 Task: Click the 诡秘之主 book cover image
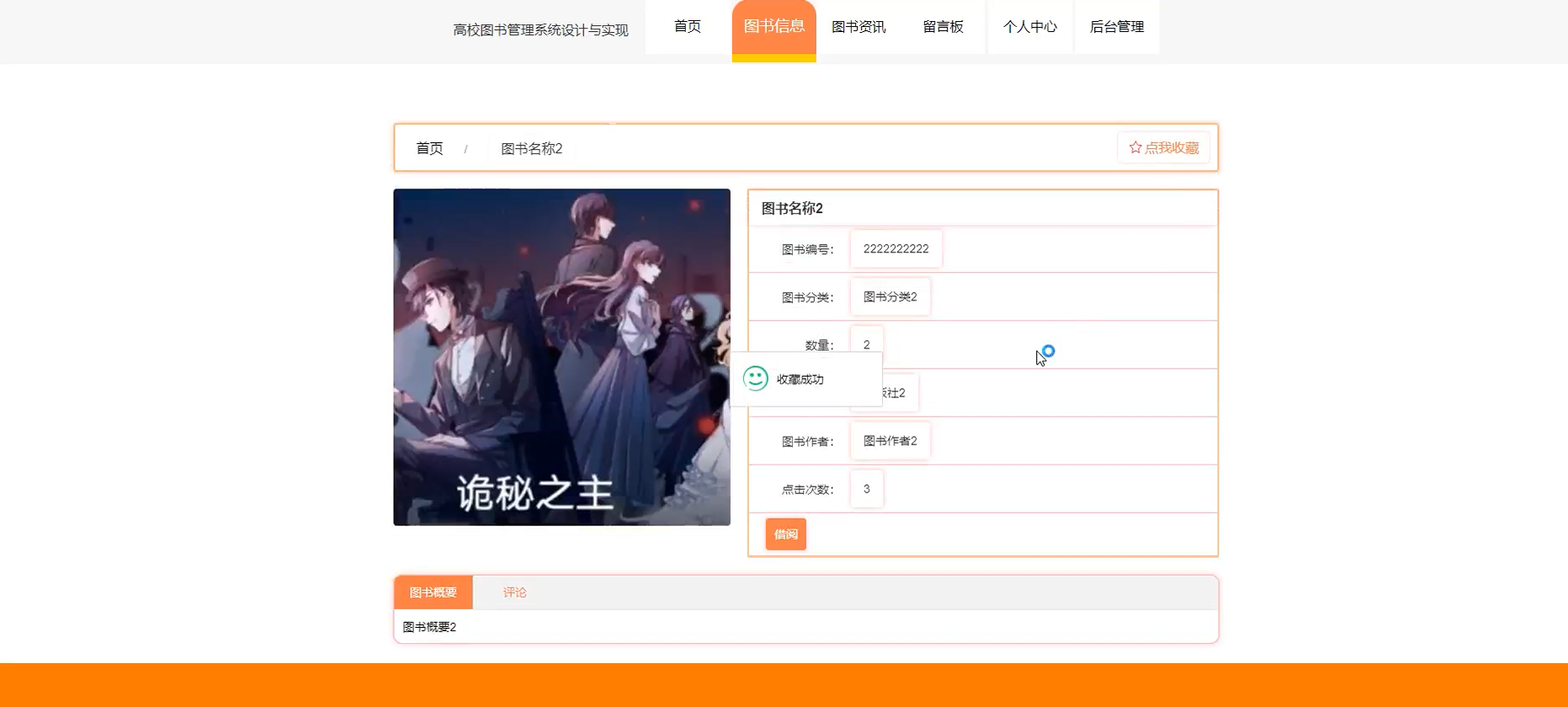point(562,357)
